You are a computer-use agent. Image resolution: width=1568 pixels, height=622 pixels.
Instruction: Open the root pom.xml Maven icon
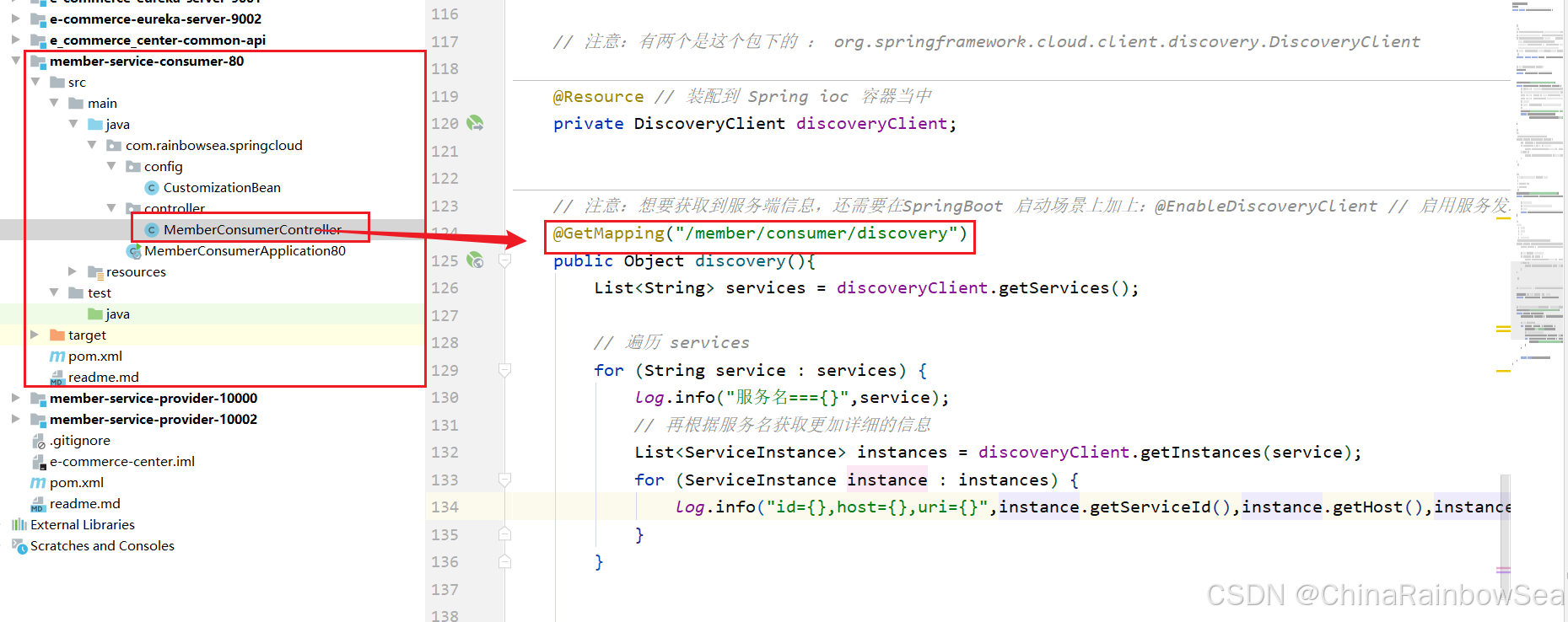click(38, 483)
